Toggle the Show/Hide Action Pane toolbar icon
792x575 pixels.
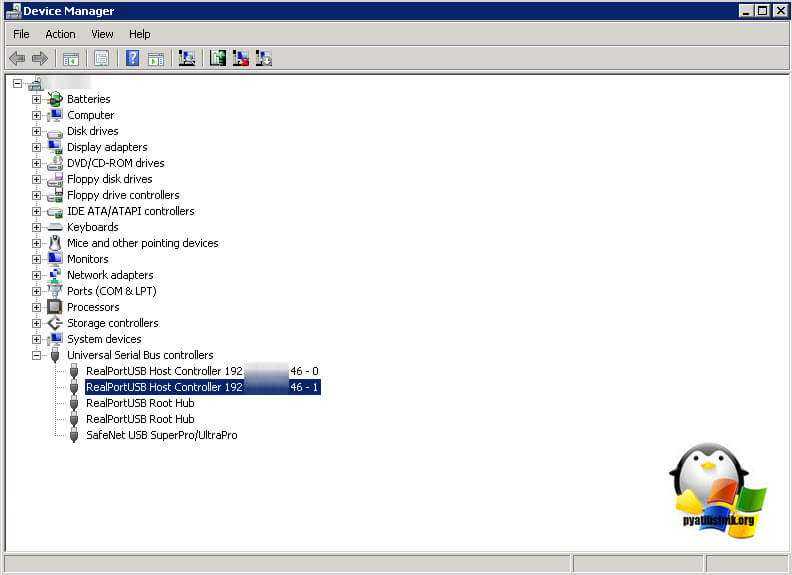click(156, 59)
